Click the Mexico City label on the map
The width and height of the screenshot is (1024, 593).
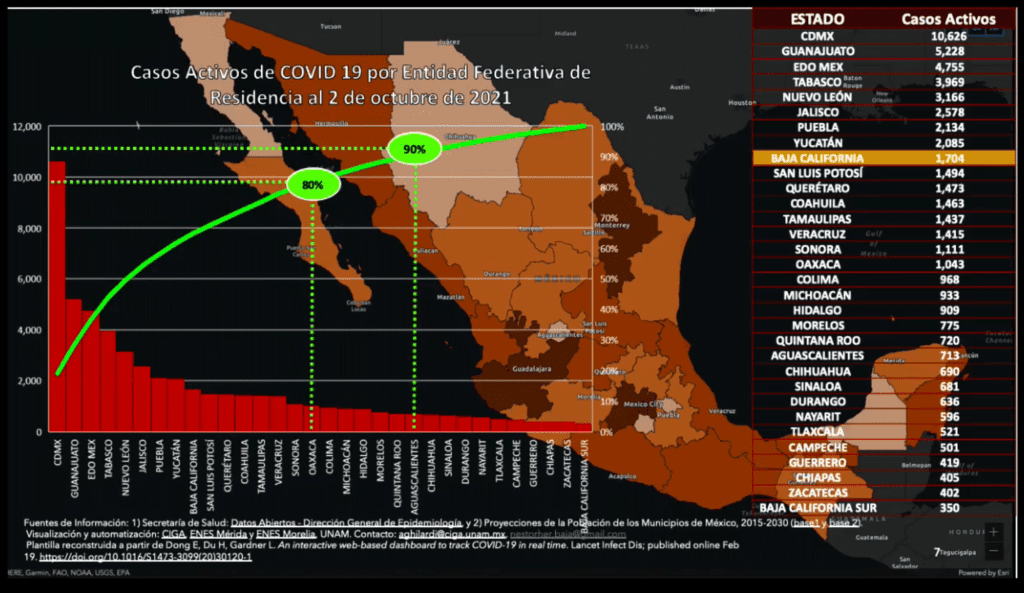(643, 404)
